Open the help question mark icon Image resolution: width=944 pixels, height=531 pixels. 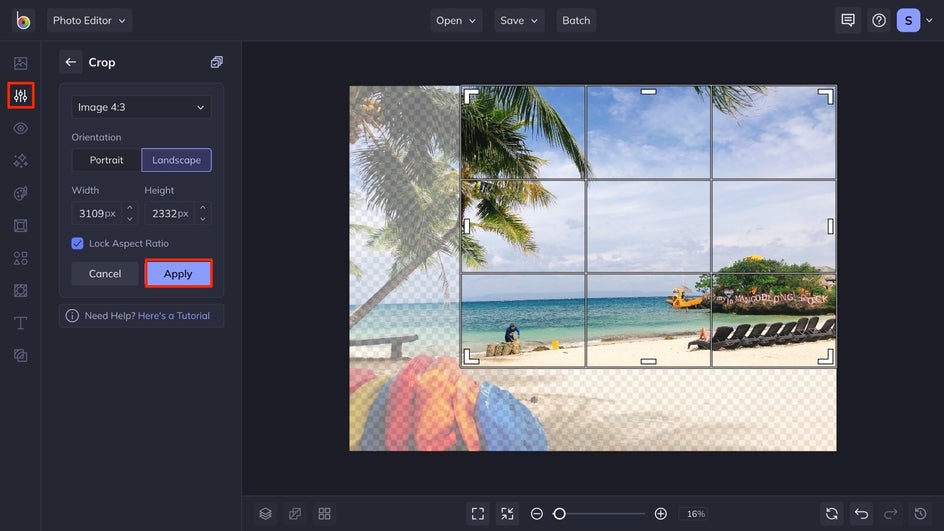tap(879, 20)
